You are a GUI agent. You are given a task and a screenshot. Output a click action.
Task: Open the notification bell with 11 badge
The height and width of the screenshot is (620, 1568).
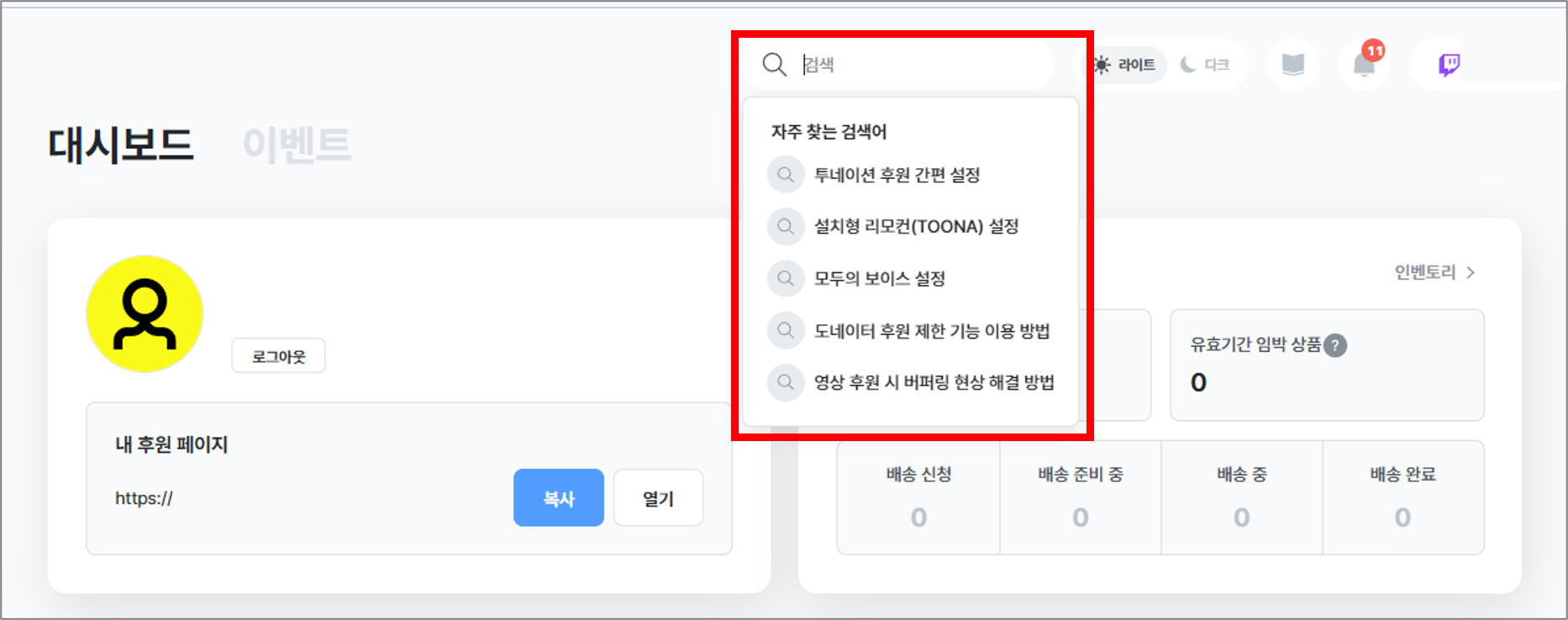point(1365,65)
